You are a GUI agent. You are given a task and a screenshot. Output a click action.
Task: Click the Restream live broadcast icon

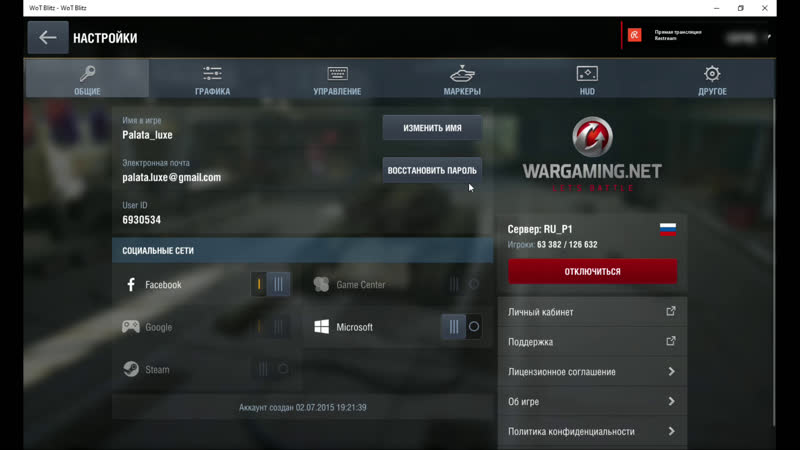point(634,35)
